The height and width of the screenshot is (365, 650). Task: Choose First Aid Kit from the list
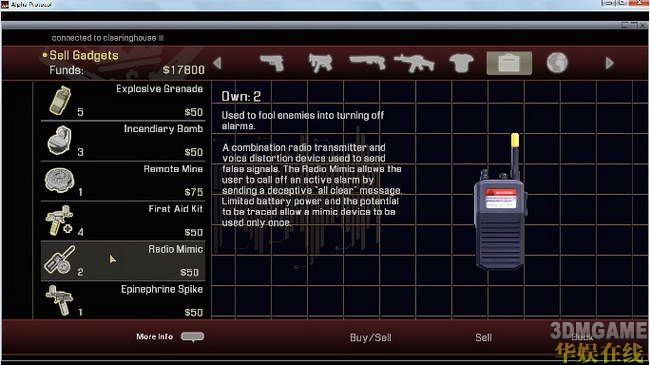point(123,221)
